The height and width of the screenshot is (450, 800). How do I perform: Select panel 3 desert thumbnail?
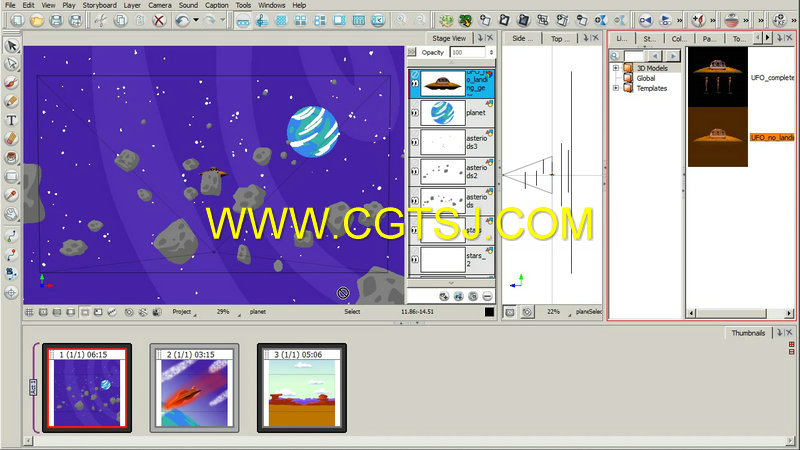click(x=302, y=388)
